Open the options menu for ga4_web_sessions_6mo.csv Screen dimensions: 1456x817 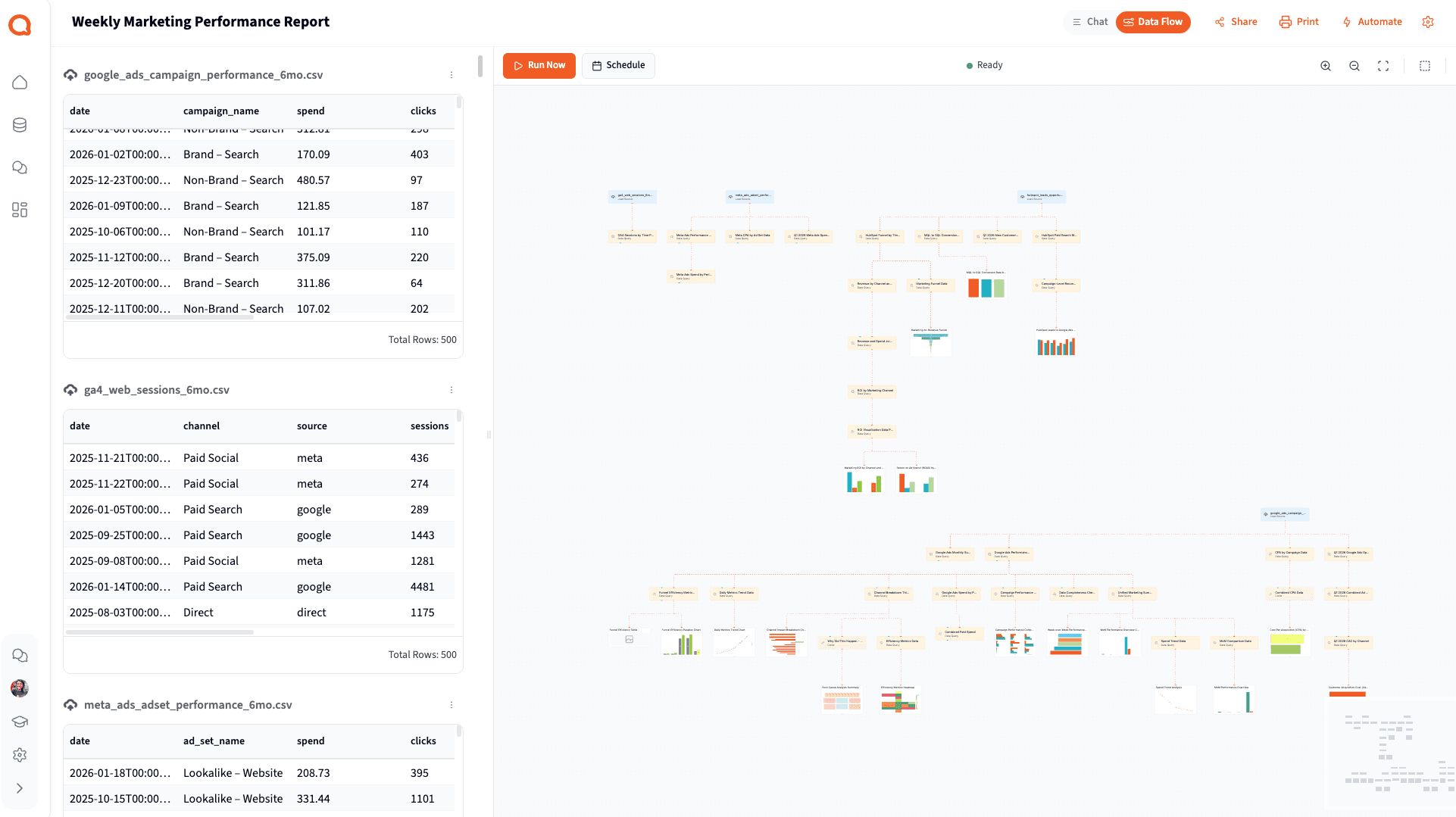click(451, 390)
